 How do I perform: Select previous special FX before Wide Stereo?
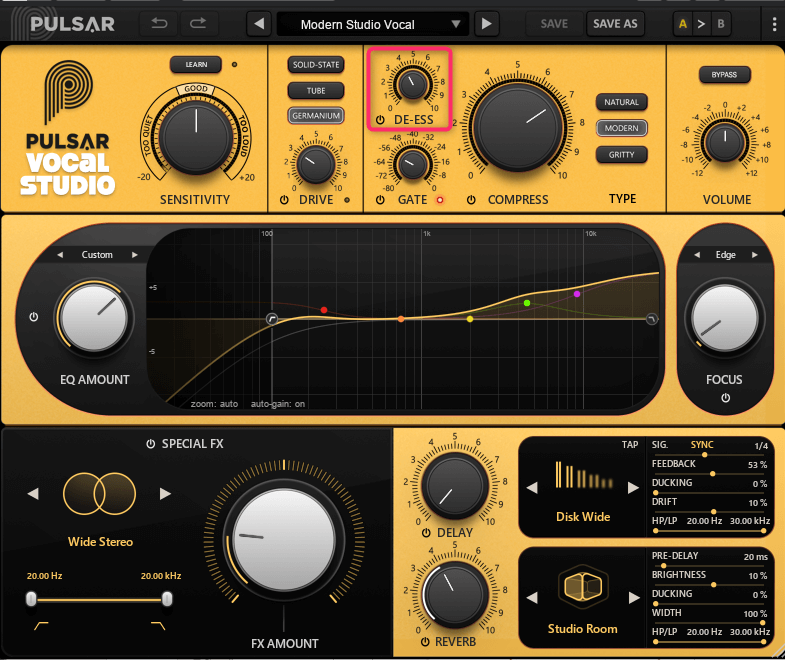coord(33,494)
